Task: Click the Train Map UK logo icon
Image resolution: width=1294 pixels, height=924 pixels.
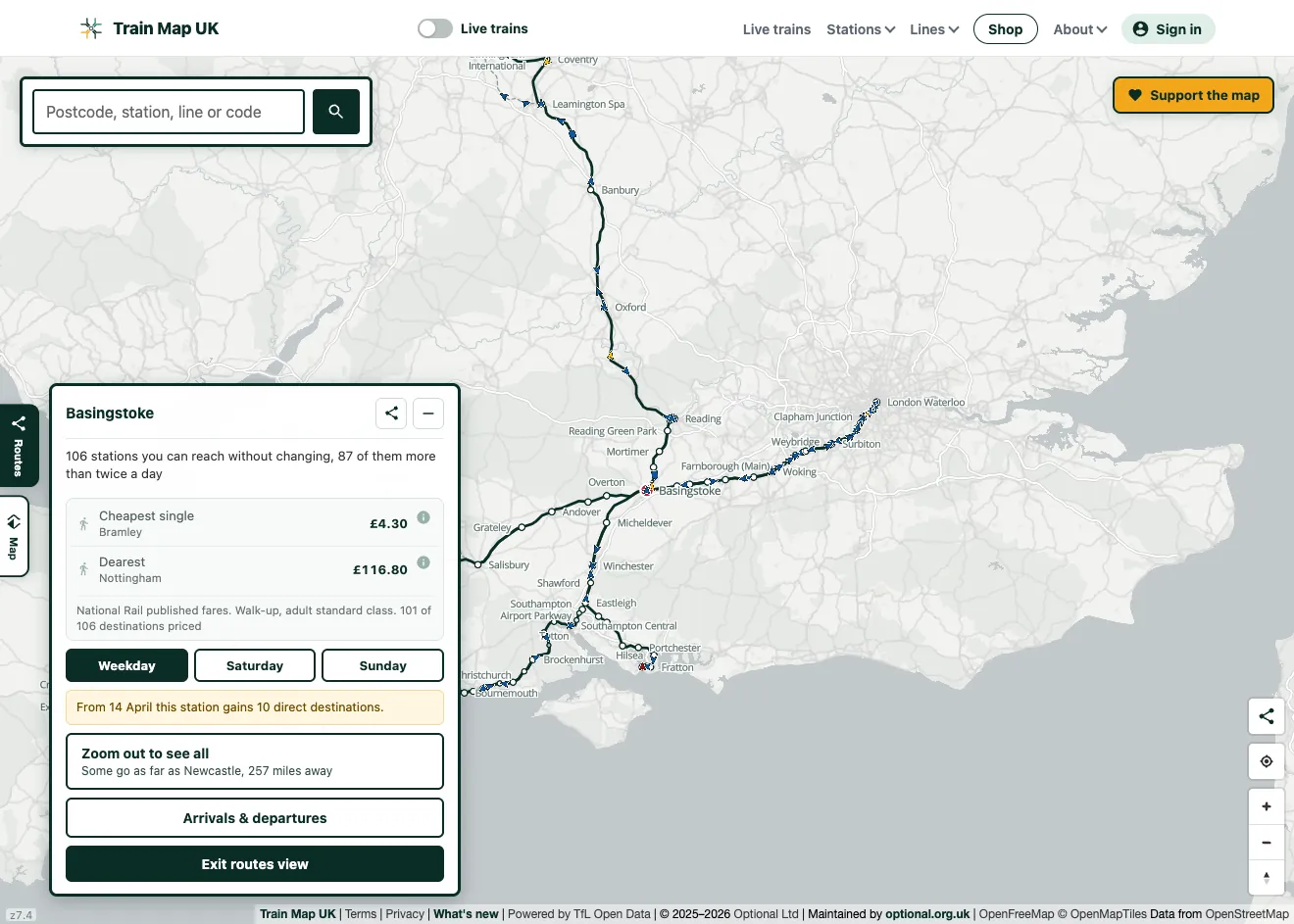Action: (91, 28)
